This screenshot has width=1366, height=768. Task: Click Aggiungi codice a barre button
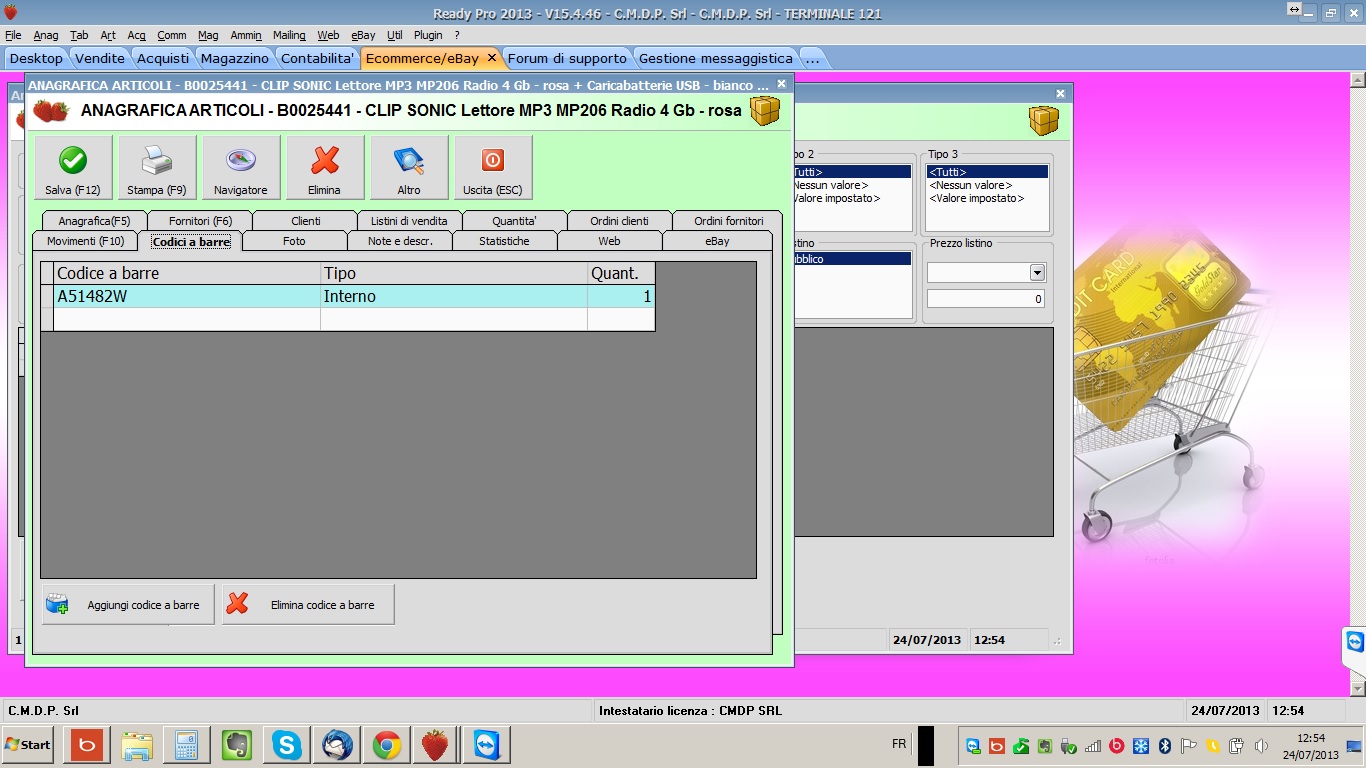click(x=128, y=605)
